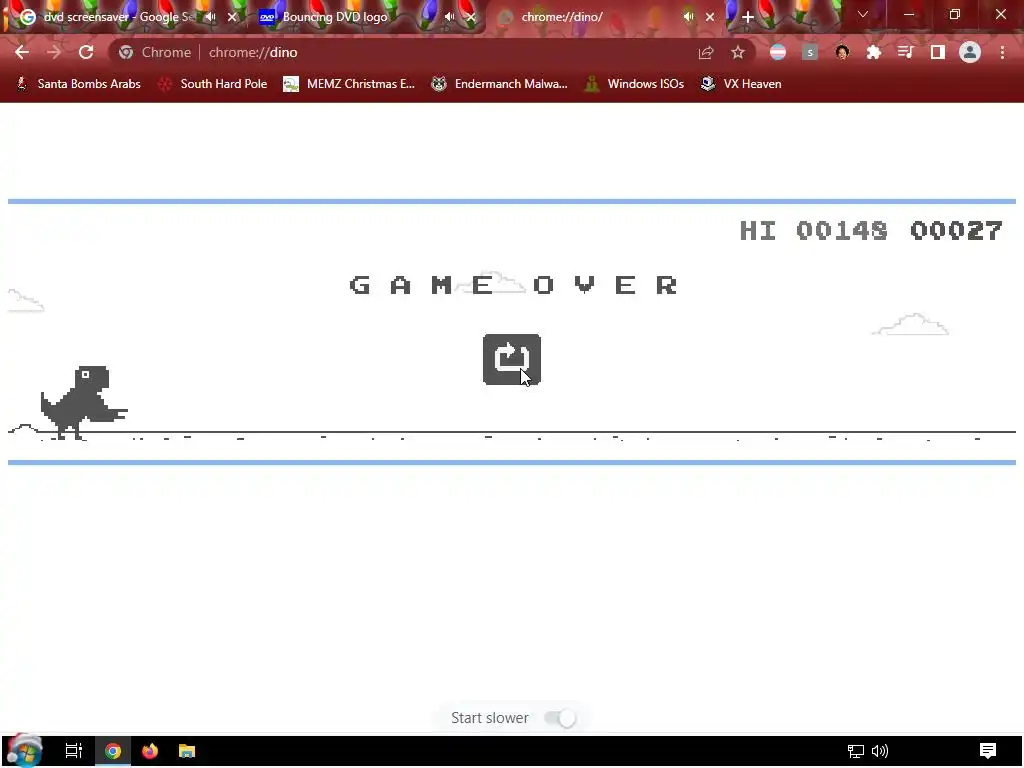The width and height of the screenshot is (1024, 768).
Task: Toggle the Start slower switch
Action: [560, 718]
